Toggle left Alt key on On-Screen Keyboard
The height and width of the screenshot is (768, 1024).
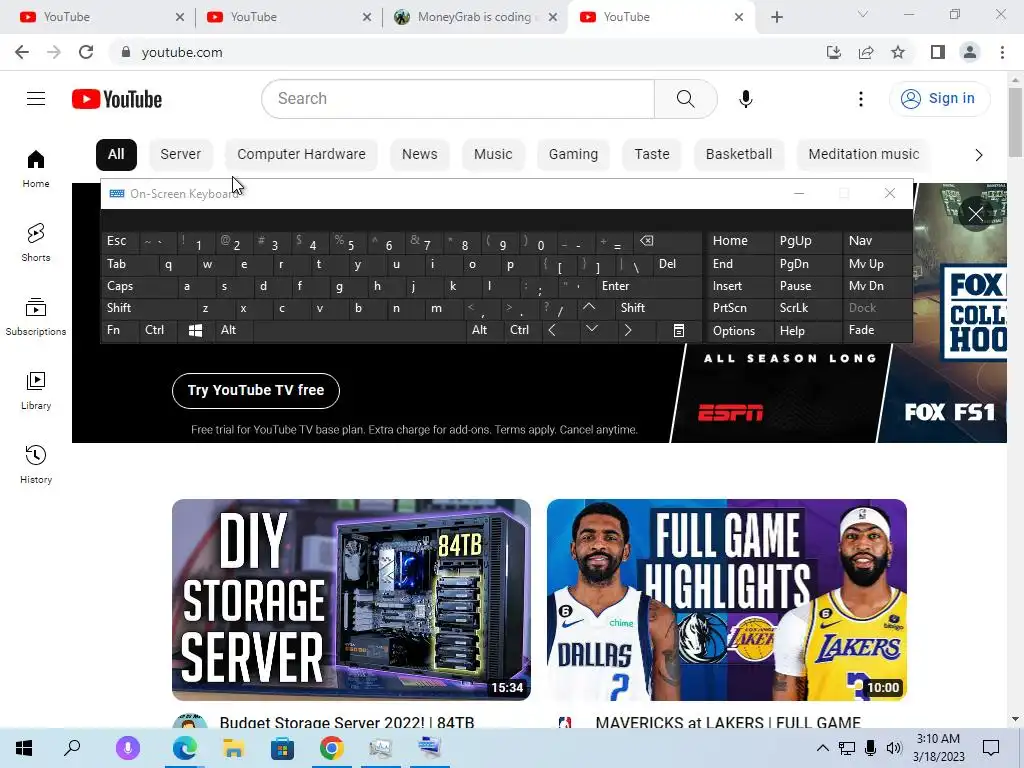coord(232,330)
